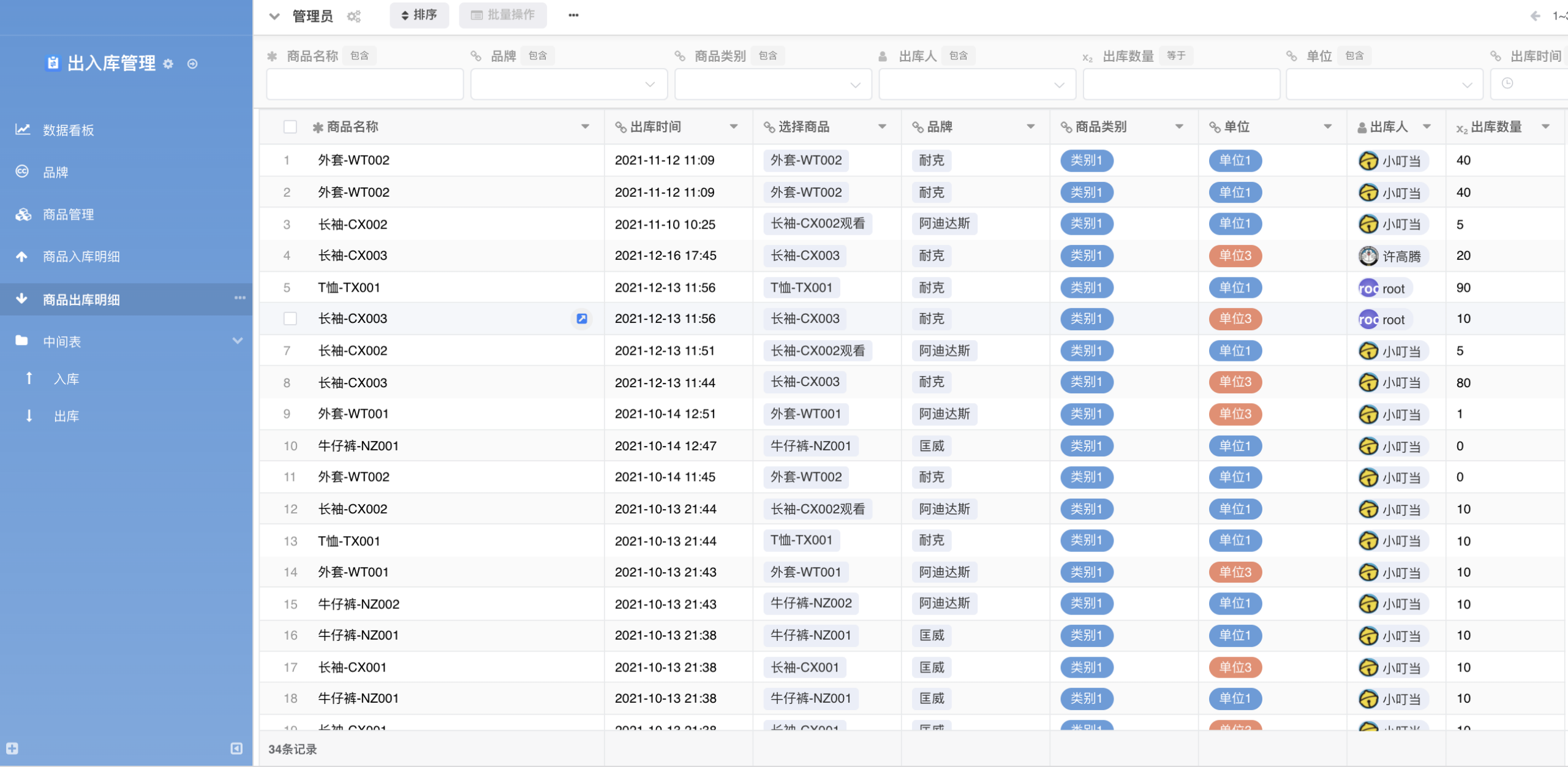Image resolution: width=1568 pixels, height=767 pixels.
Task: Click 许高腾 avatar in row 4
Action: click(x=1368, y=255)
